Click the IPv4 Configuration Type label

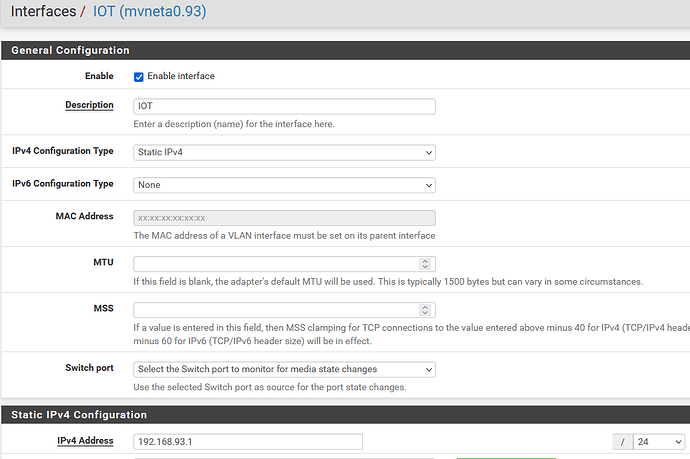click(x=62, y=151)
